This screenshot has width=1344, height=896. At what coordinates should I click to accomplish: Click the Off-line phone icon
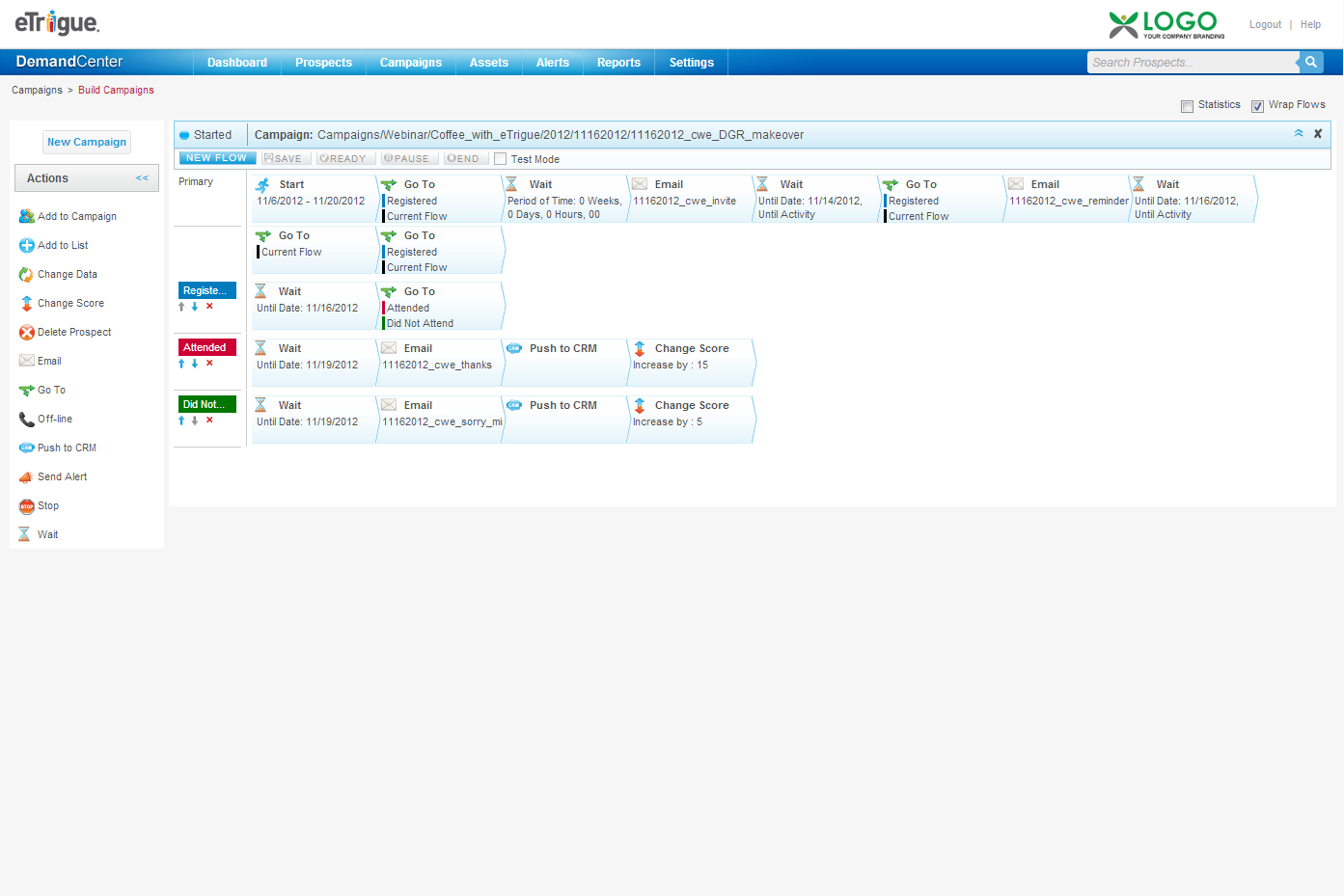[x=26, y=419]
